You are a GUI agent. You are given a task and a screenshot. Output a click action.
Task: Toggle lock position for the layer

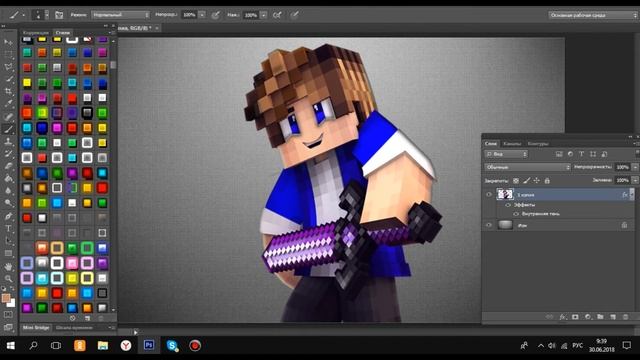pos(537,180)
